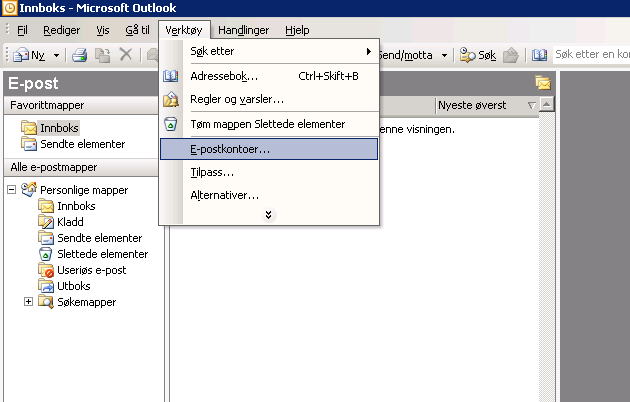Open the Hjelp menu
The width and height of the screenshot is (630, 402).
coord(297,30)
